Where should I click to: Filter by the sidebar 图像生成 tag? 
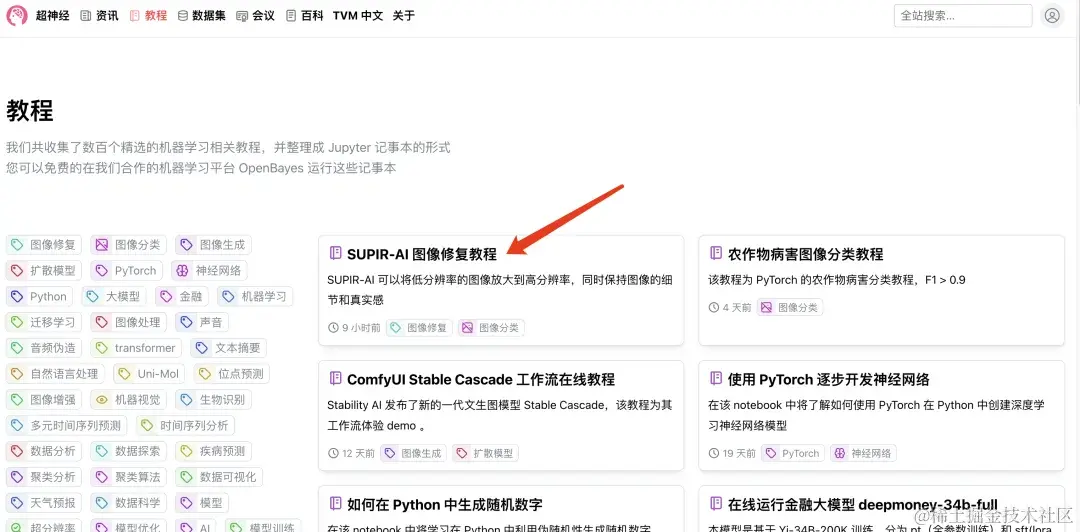tap(214, 245)
